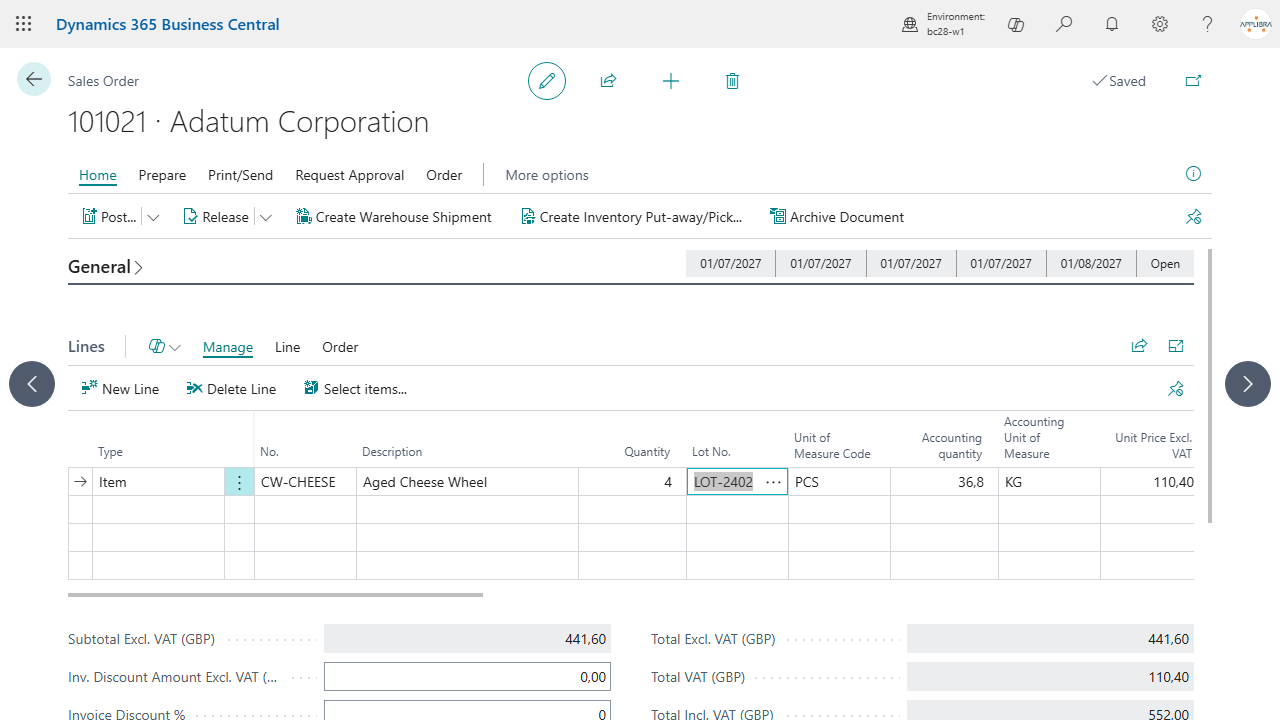Expand the Post dropdown arrow
Viewport: 1280px width, 720px height.
pyautogui.click(x=153, y=217)
